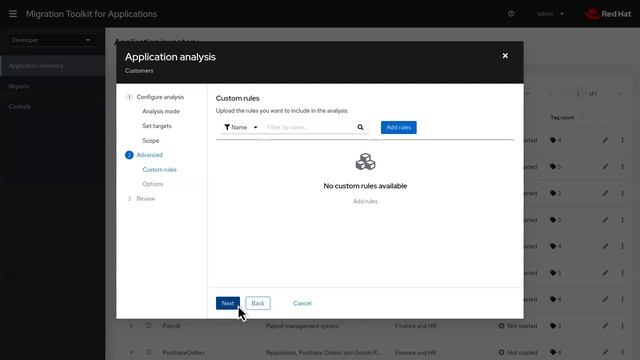
Task: Select the Set targets step
Action: (x=157, y=126)
